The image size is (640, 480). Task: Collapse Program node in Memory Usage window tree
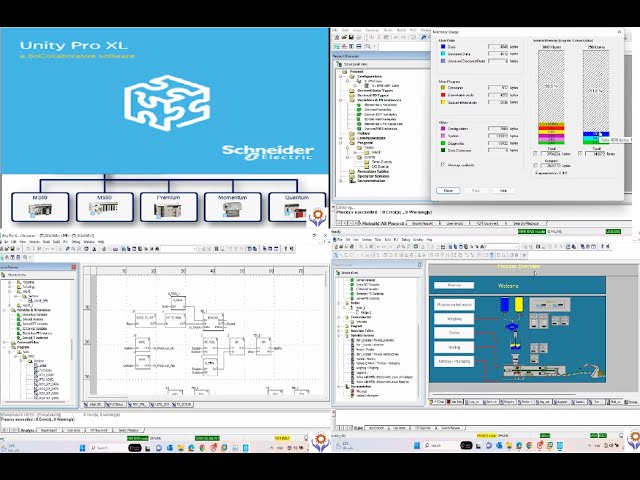coord(340,143)
